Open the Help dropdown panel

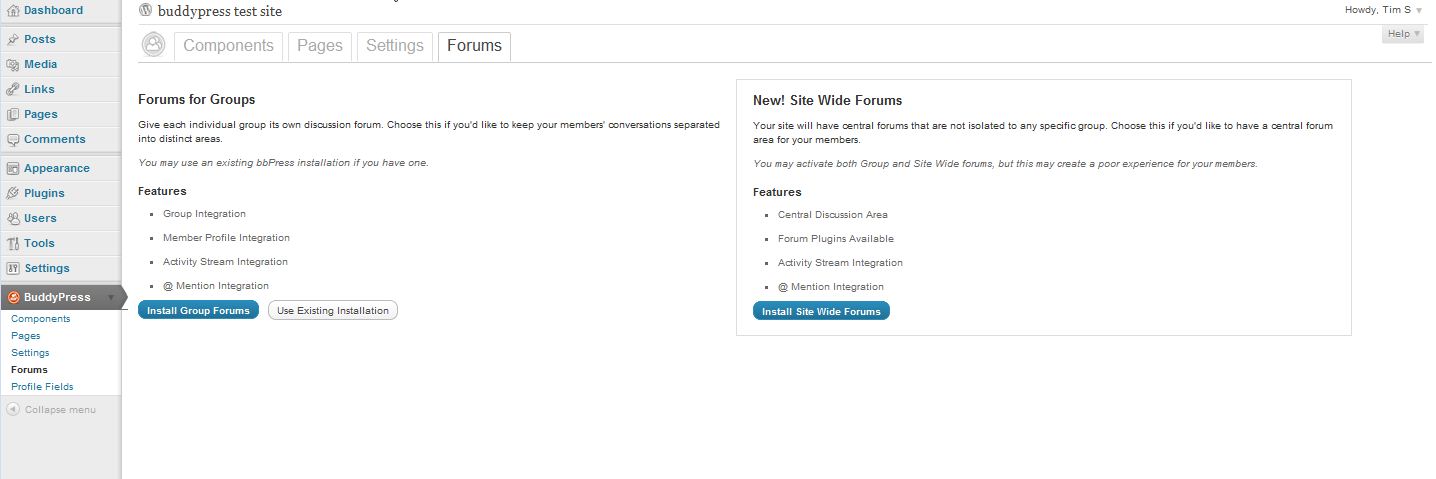[1403, 34]
